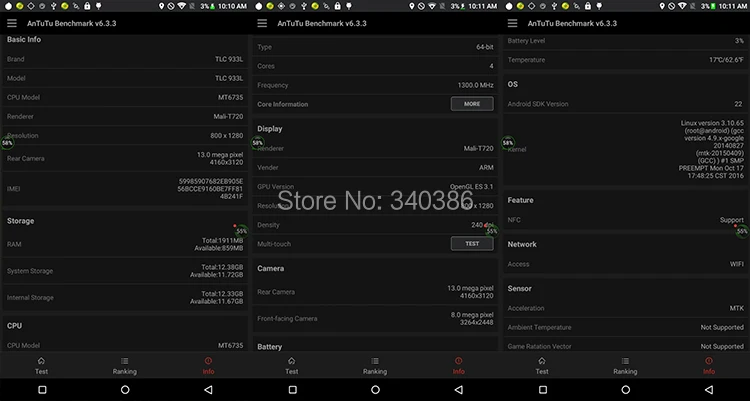Tap the Ranking tab on the Sensor screen
The height and width of the screenshot is (401, 750).
(x=625, y=366)
